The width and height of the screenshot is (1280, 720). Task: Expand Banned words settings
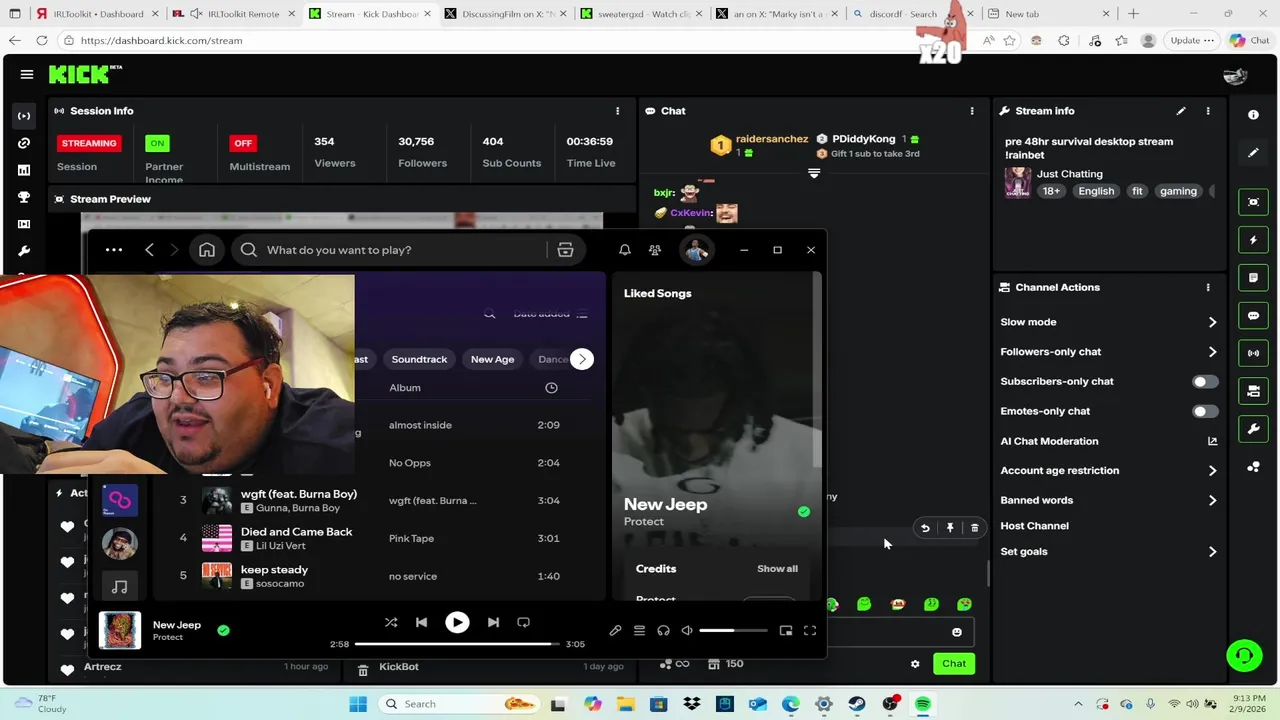click(x=1212, y=500)
